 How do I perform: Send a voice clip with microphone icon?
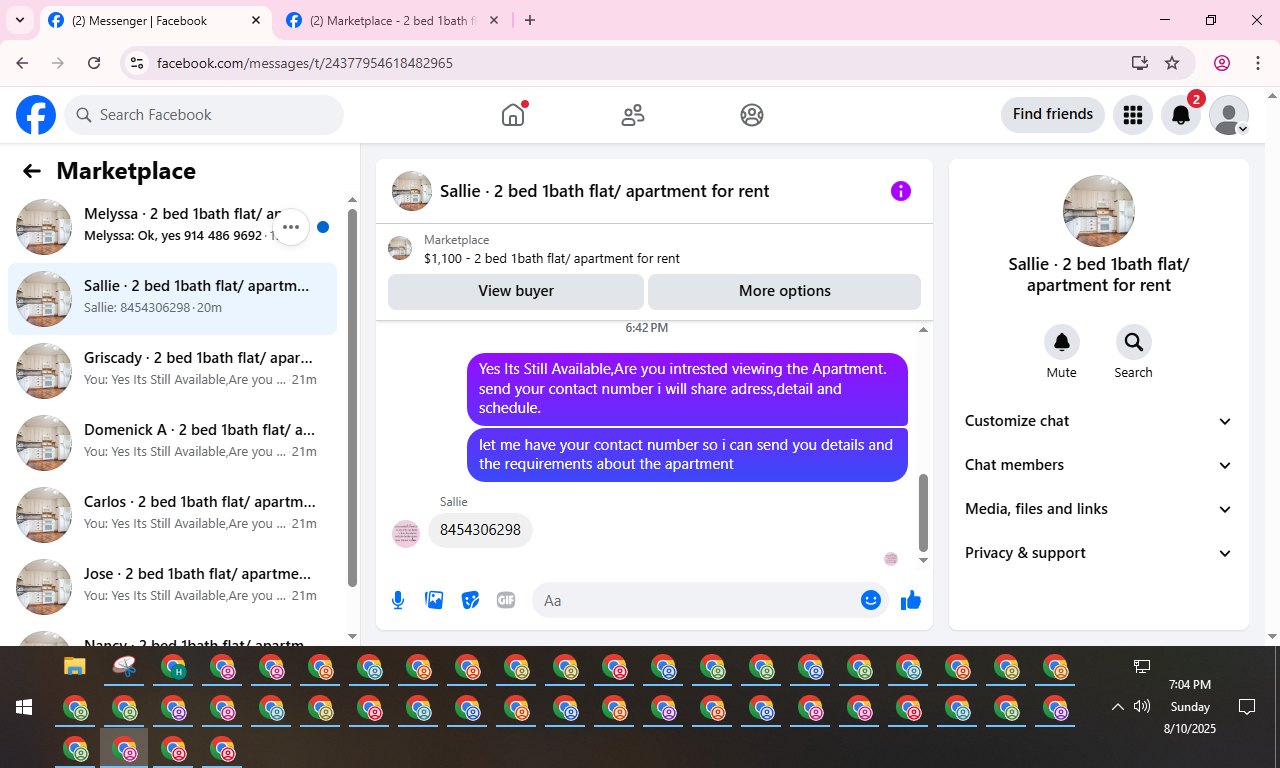coord(398,600)
